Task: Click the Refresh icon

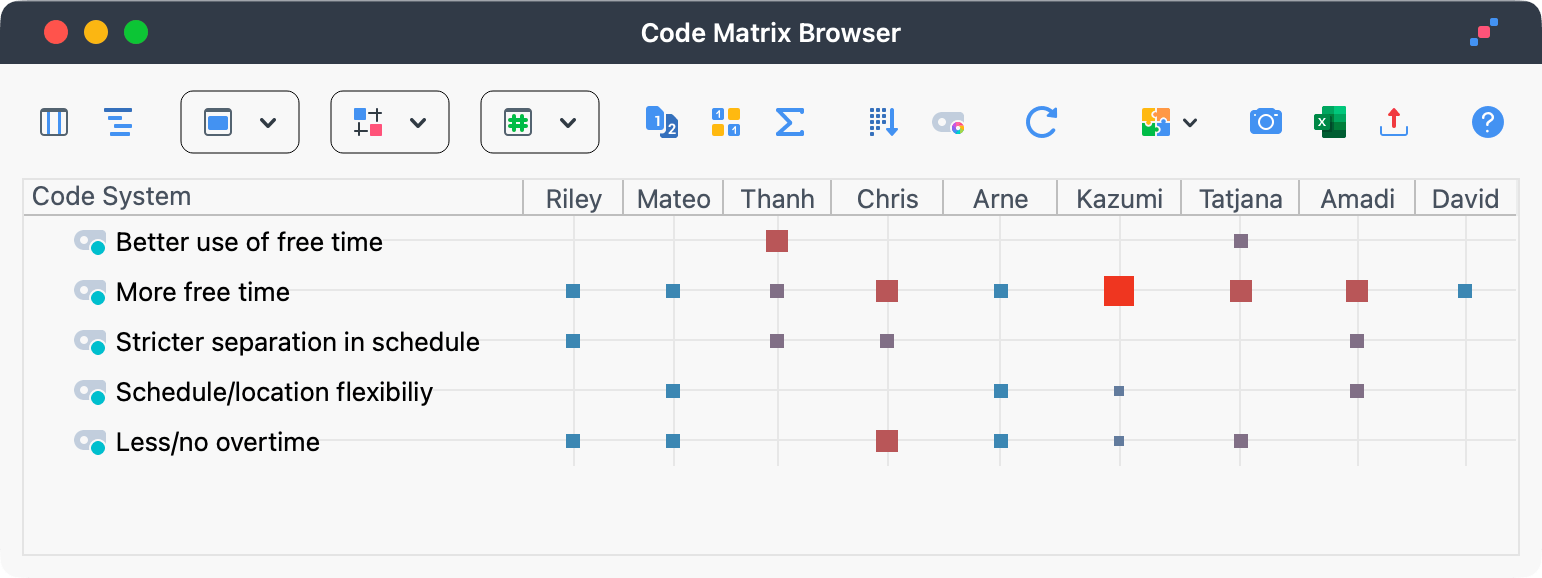Action: coord(1041,122)
